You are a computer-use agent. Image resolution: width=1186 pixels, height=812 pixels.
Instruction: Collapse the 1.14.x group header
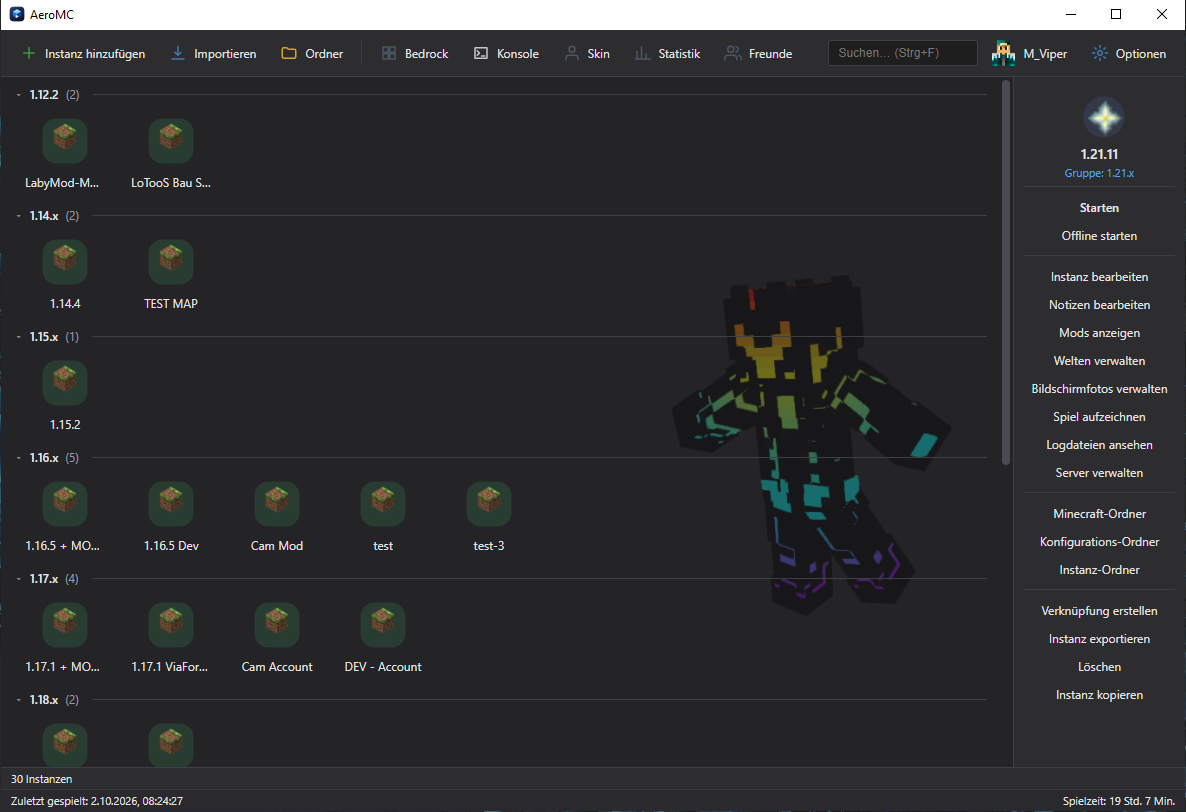pos(18,216)
